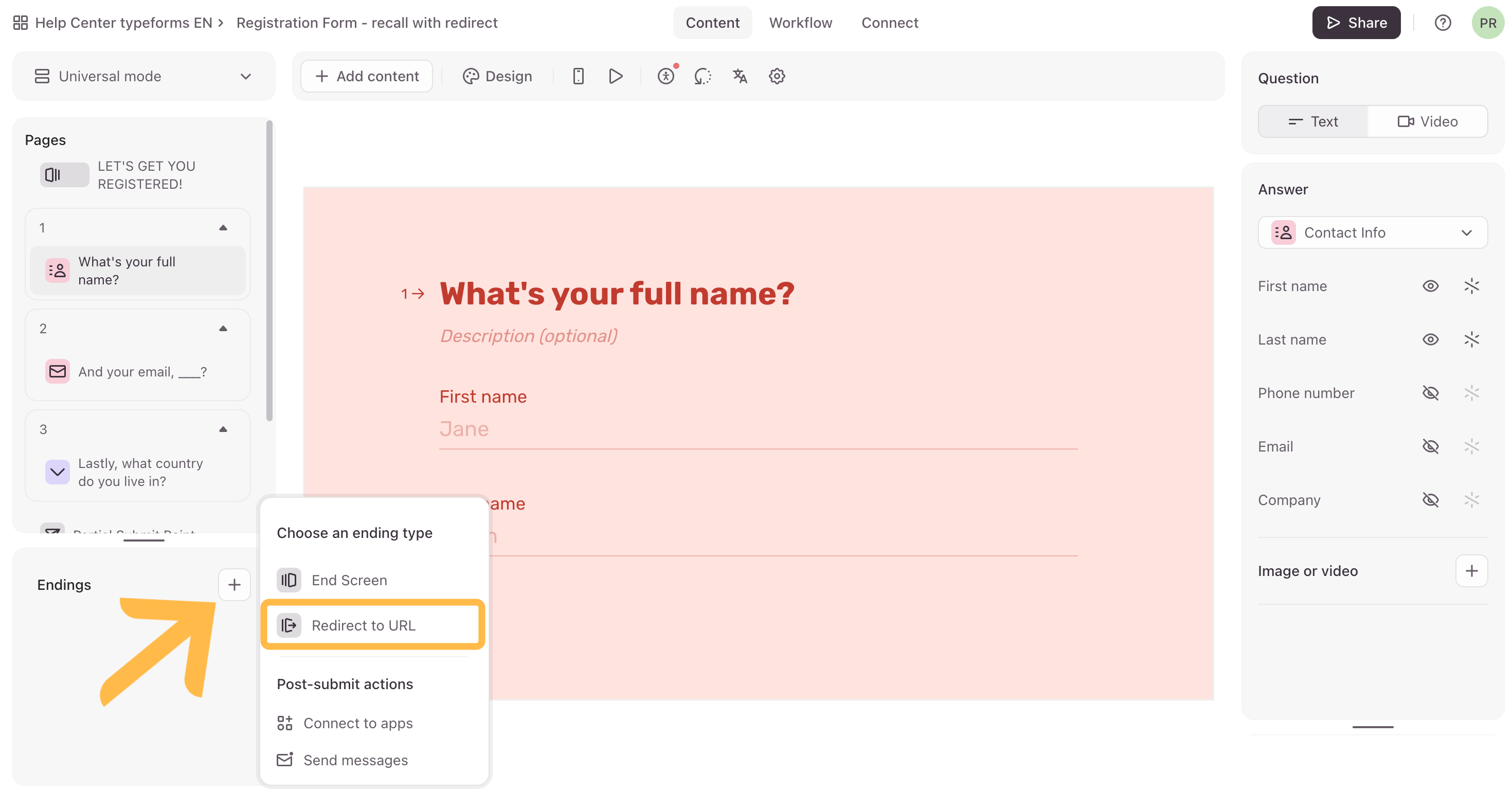
Task: Switch to the Connect tab
Action: pyautogui.click(x=890, y=23)
